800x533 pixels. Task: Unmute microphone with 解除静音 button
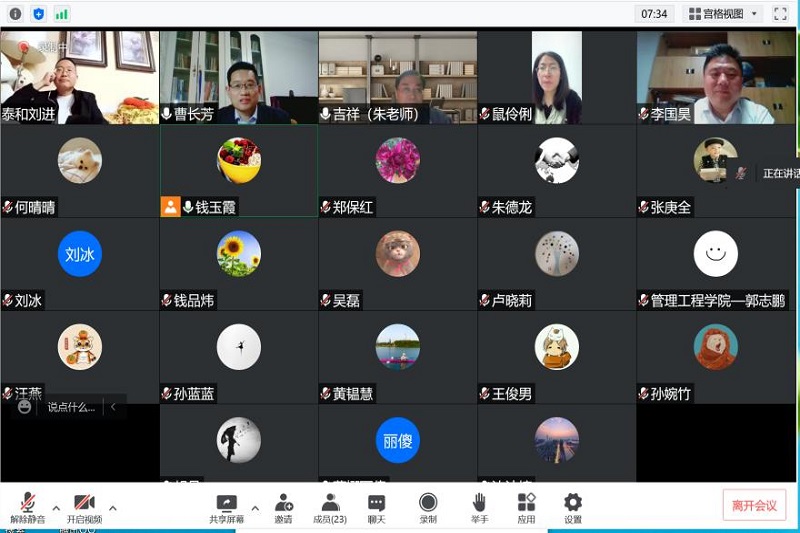tap(27, 506)
